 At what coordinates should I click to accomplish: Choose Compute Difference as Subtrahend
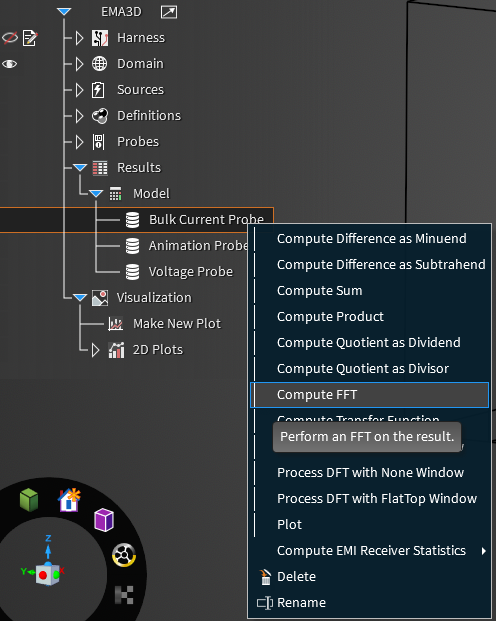coord(372,265)
